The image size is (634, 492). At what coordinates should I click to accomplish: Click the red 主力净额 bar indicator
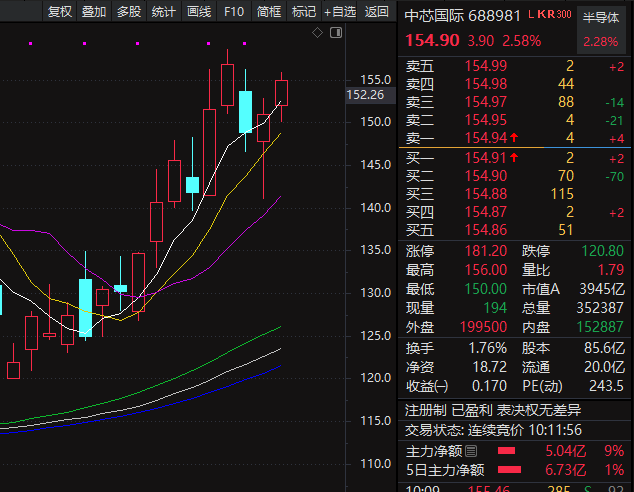[x=506, y=451]
